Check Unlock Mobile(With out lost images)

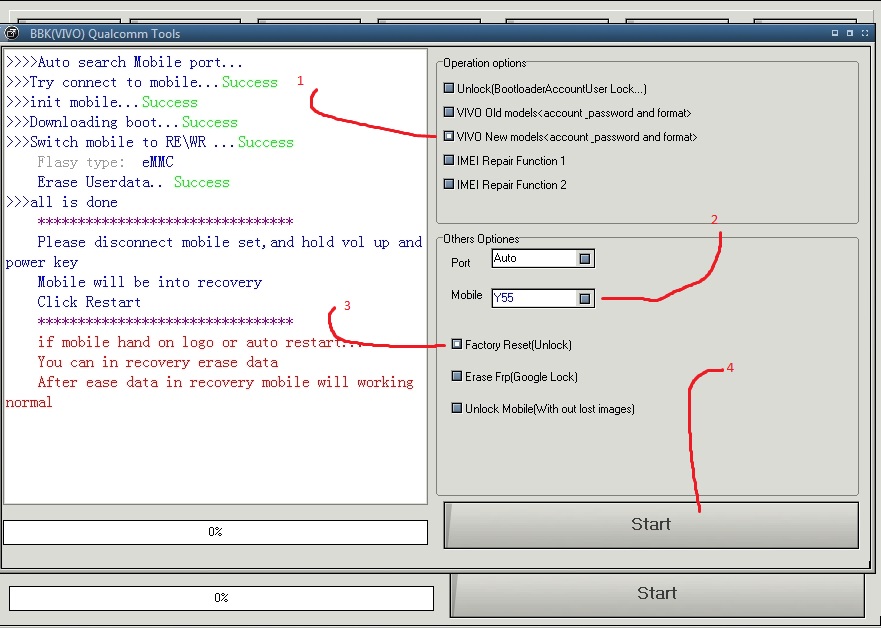tap(457, 408)
